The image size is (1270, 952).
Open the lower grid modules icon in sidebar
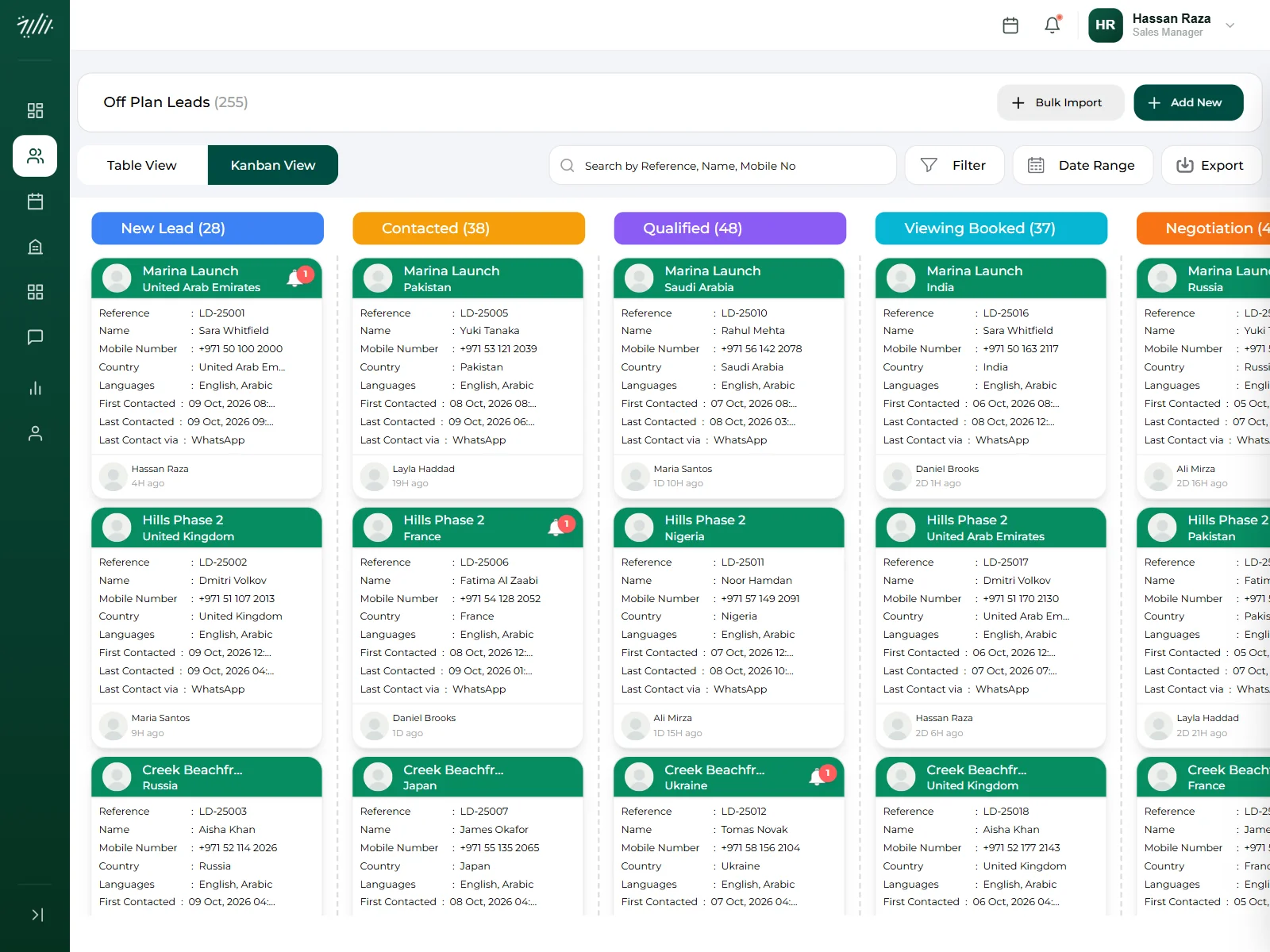pos(35,292)
